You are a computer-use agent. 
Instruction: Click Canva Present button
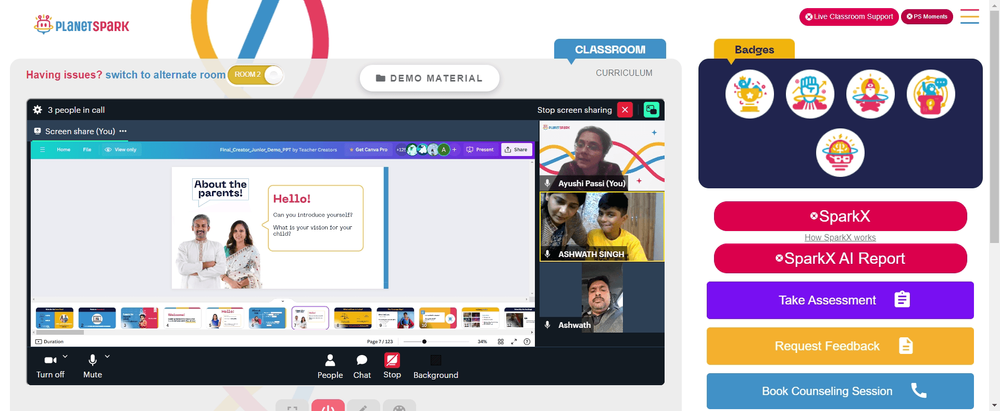coord(480,149)
